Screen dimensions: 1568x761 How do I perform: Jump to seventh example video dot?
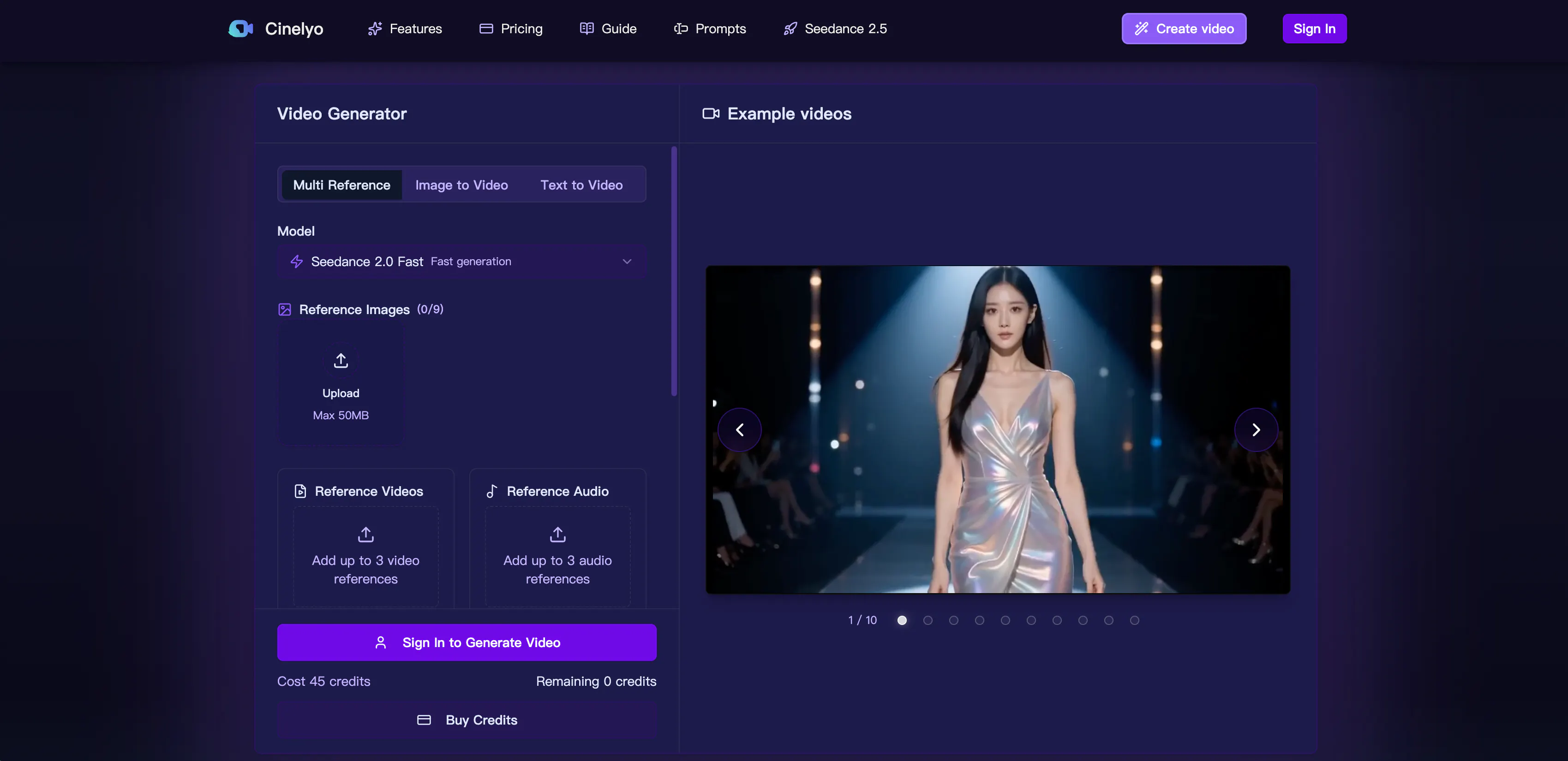point(1057,620)
